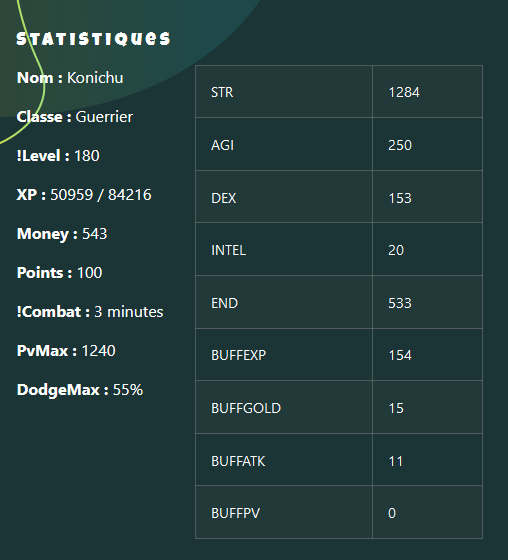Click the Points value 100
The image size is (508, 560).
point(90,273)
